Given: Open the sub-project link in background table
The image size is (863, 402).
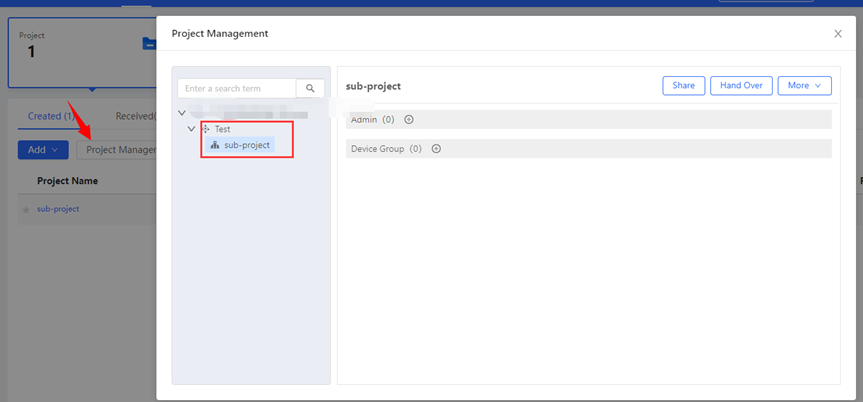Looking at the screenshot, I should click(58, 209).
